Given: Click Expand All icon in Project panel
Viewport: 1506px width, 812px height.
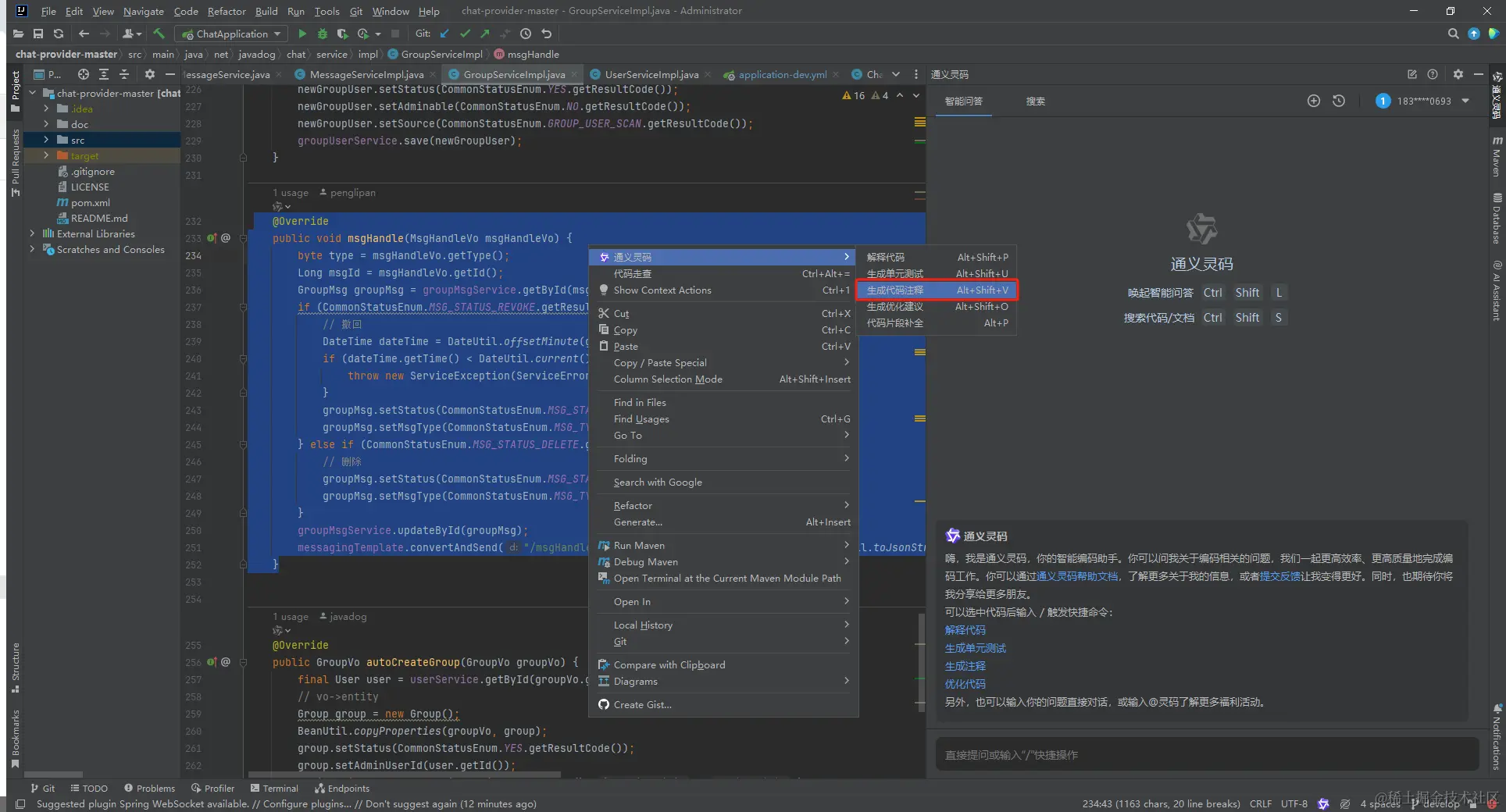Looking at the screenshot, I should [104, 74].
